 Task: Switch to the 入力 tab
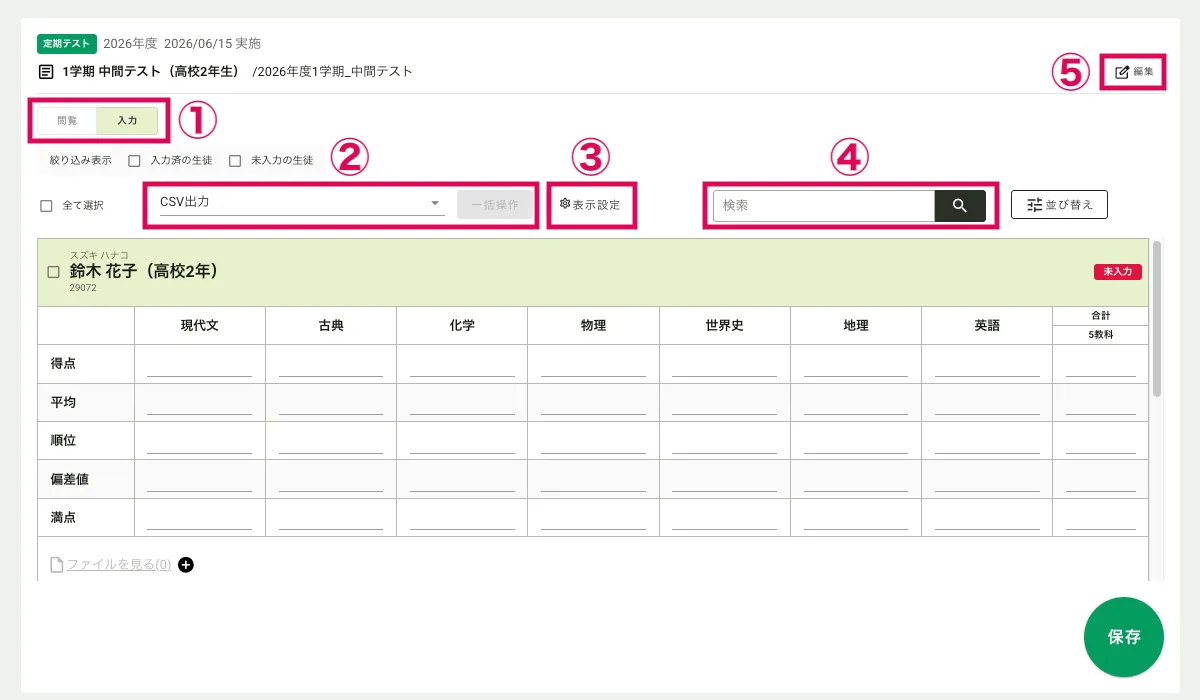(x=127, y=120)
